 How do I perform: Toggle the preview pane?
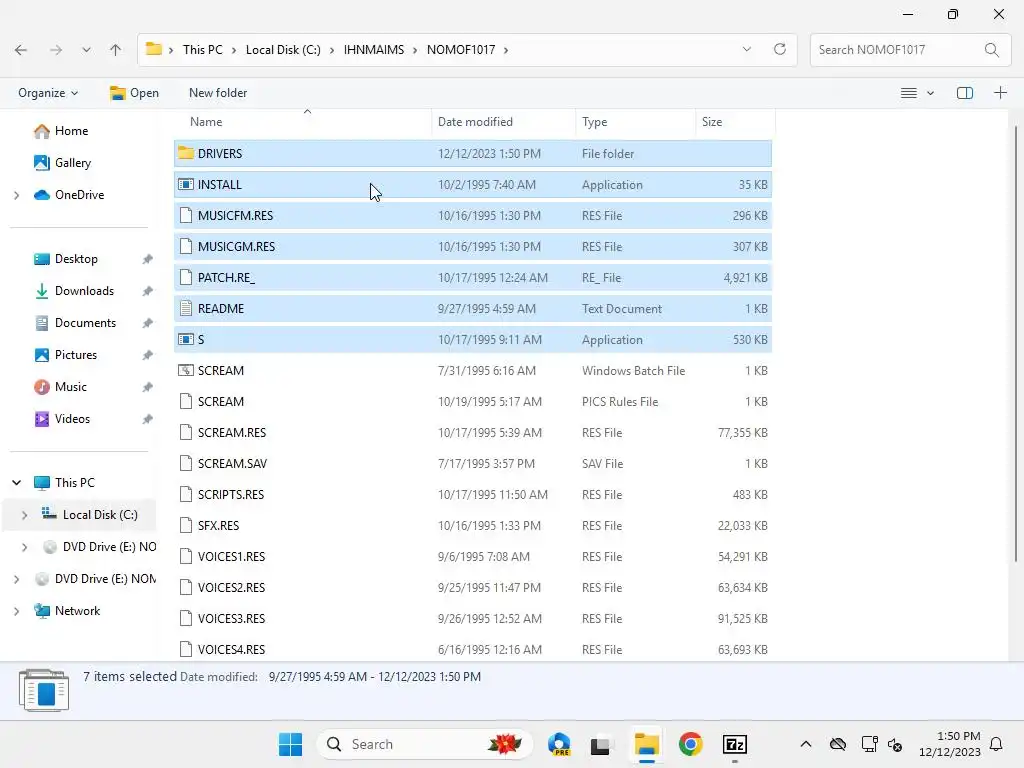point(965,93)
